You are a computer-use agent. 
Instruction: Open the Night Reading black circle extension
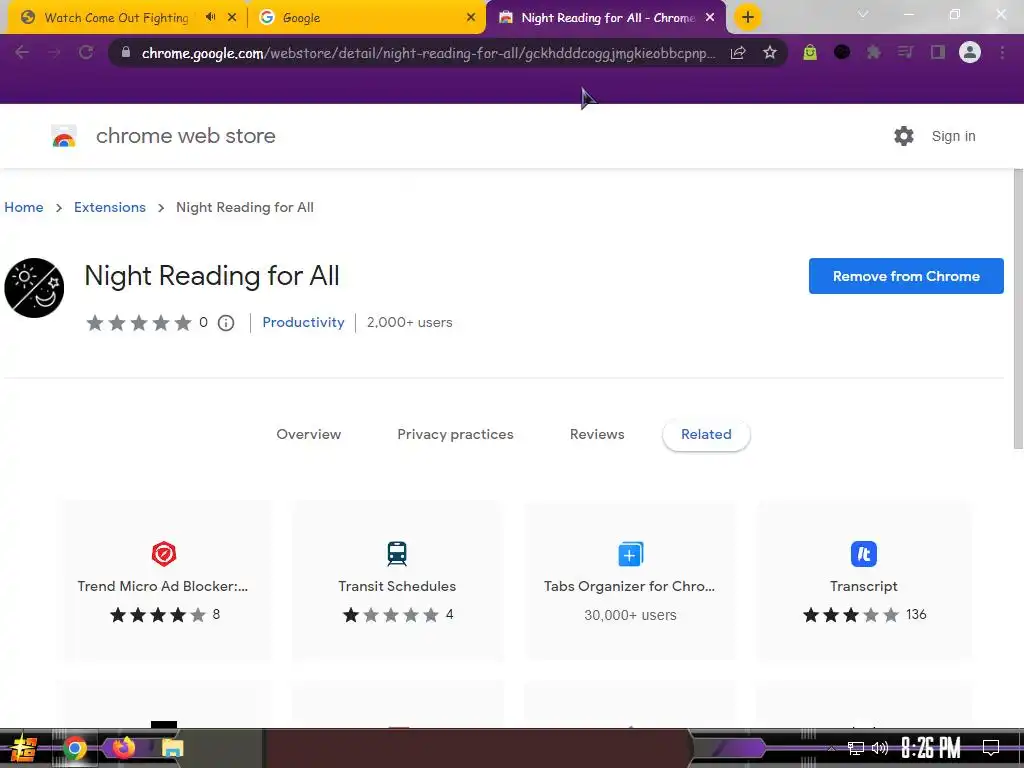click(x=842, y=52)
